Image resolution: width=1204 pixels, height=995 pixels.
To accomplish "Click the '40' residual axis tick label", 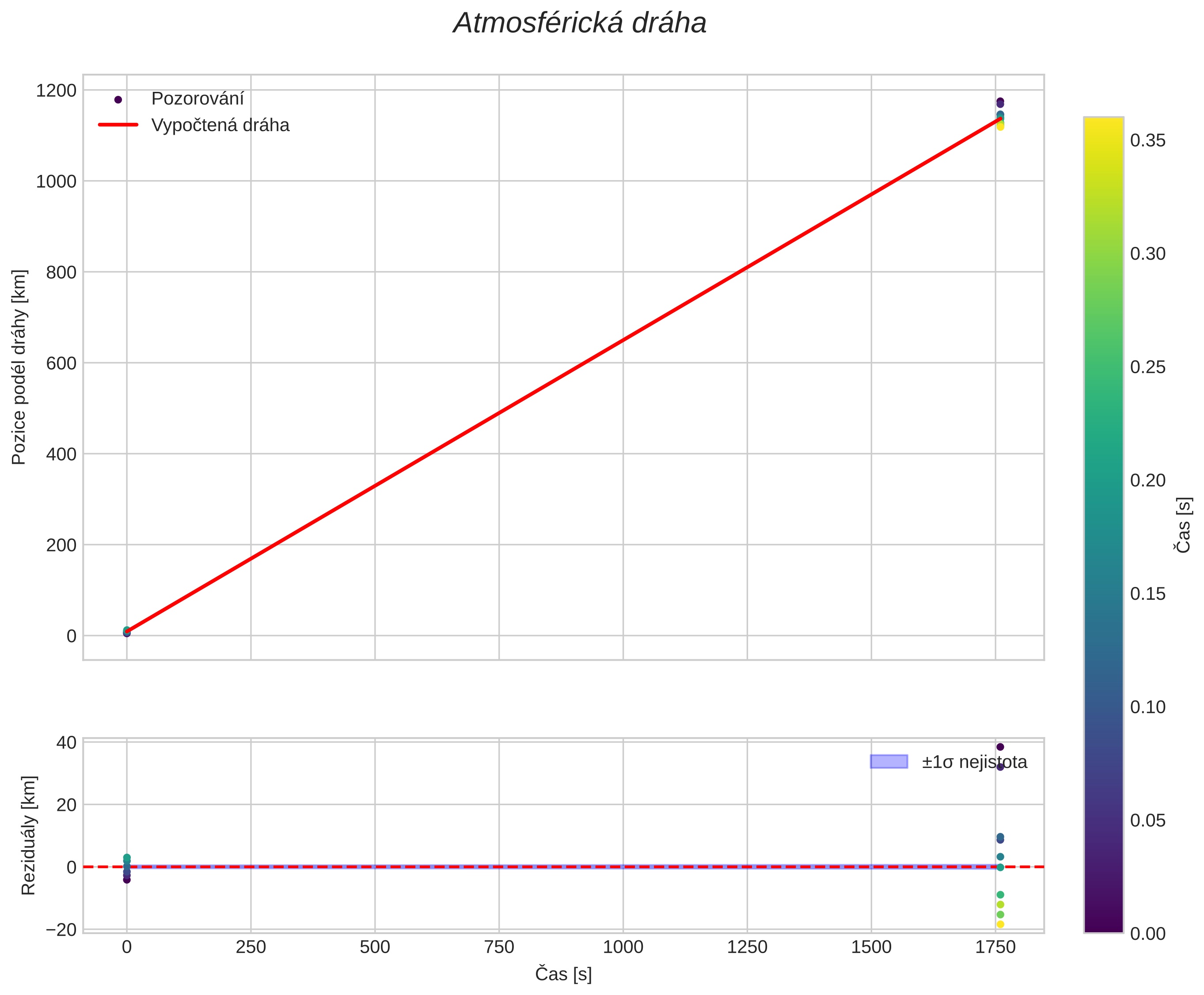I will click(x=67, y=743).
